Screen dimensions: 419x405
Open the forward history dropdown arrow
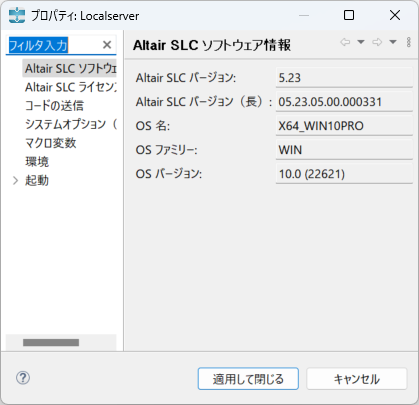click(393, 42)
